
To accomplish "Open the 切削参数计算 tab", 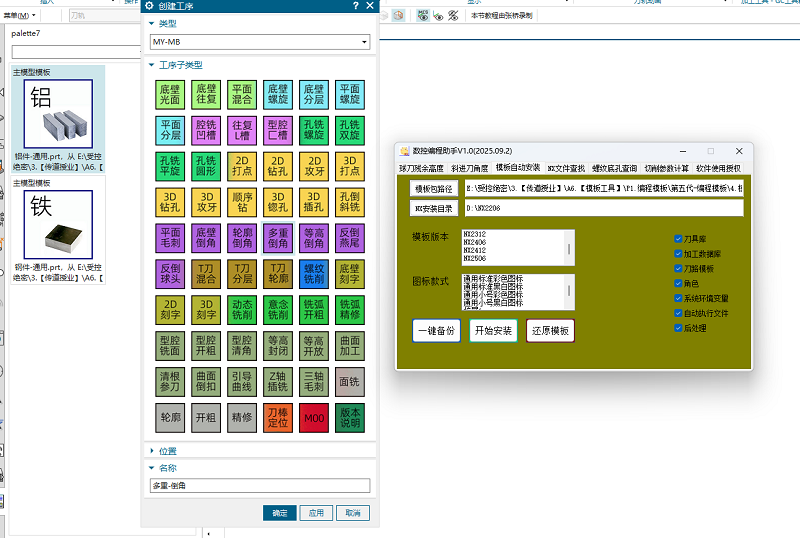I will pos(667,168).
